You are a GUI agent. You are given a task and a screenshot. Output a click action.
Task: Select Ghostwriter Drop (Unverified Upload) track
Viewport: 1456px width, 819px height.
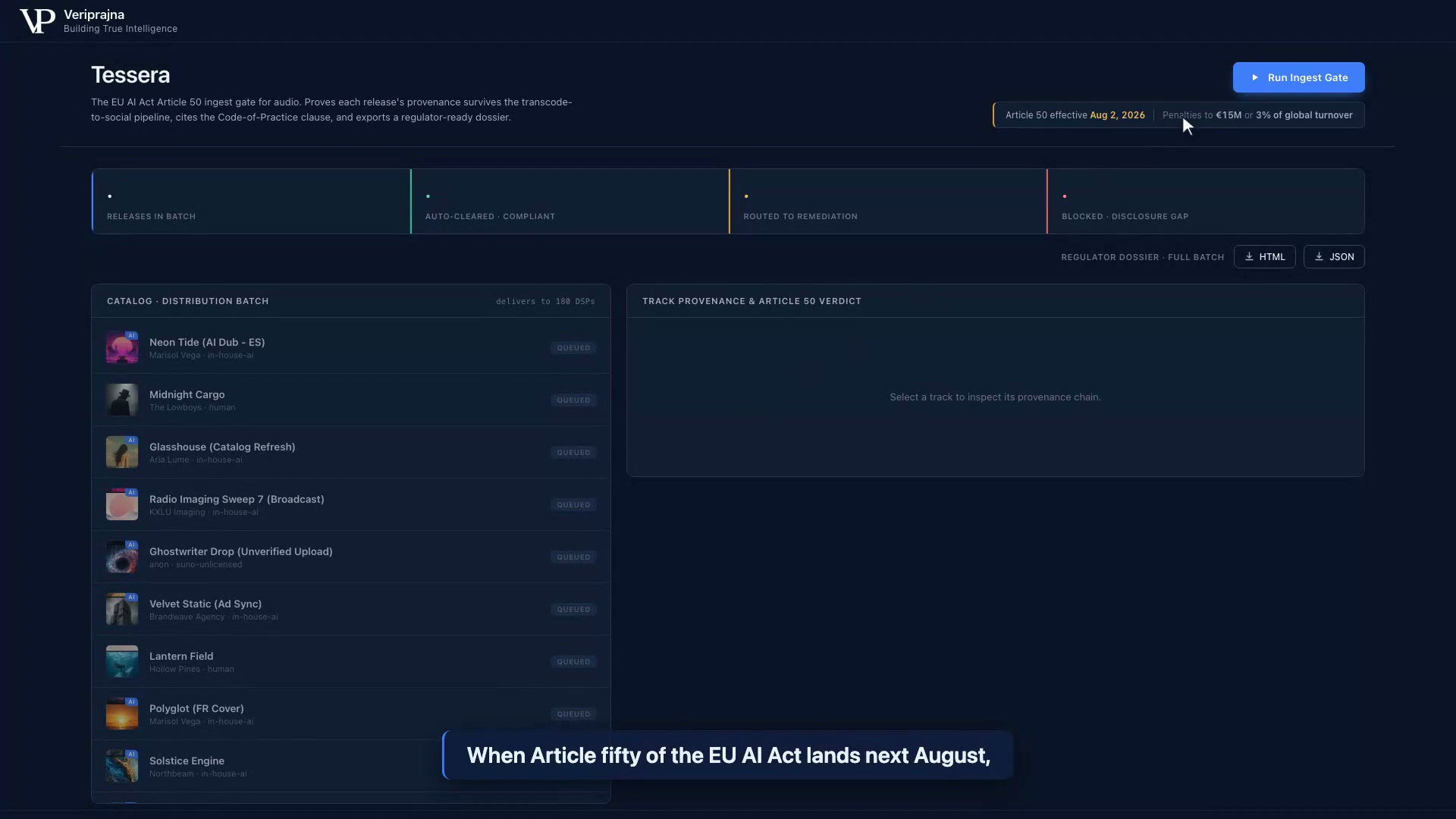coord(351,557)
